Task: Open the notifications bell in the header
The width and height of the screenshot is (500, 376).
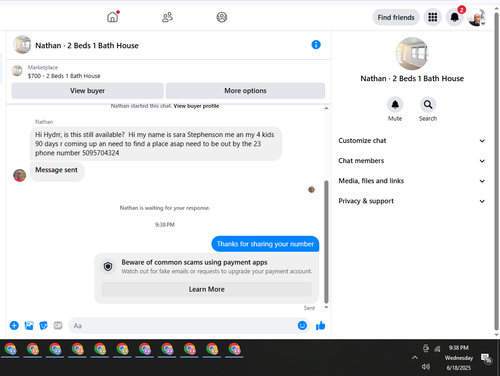Action: [x=455, y=17]
